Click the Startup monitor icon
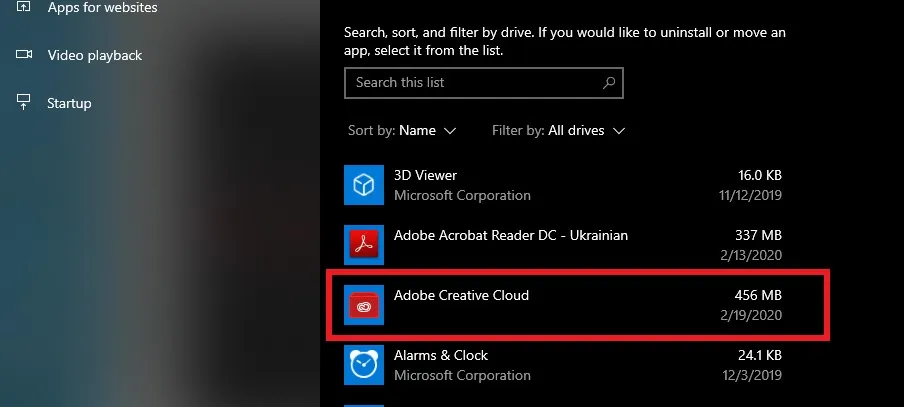904x407 pixels. 24,102
